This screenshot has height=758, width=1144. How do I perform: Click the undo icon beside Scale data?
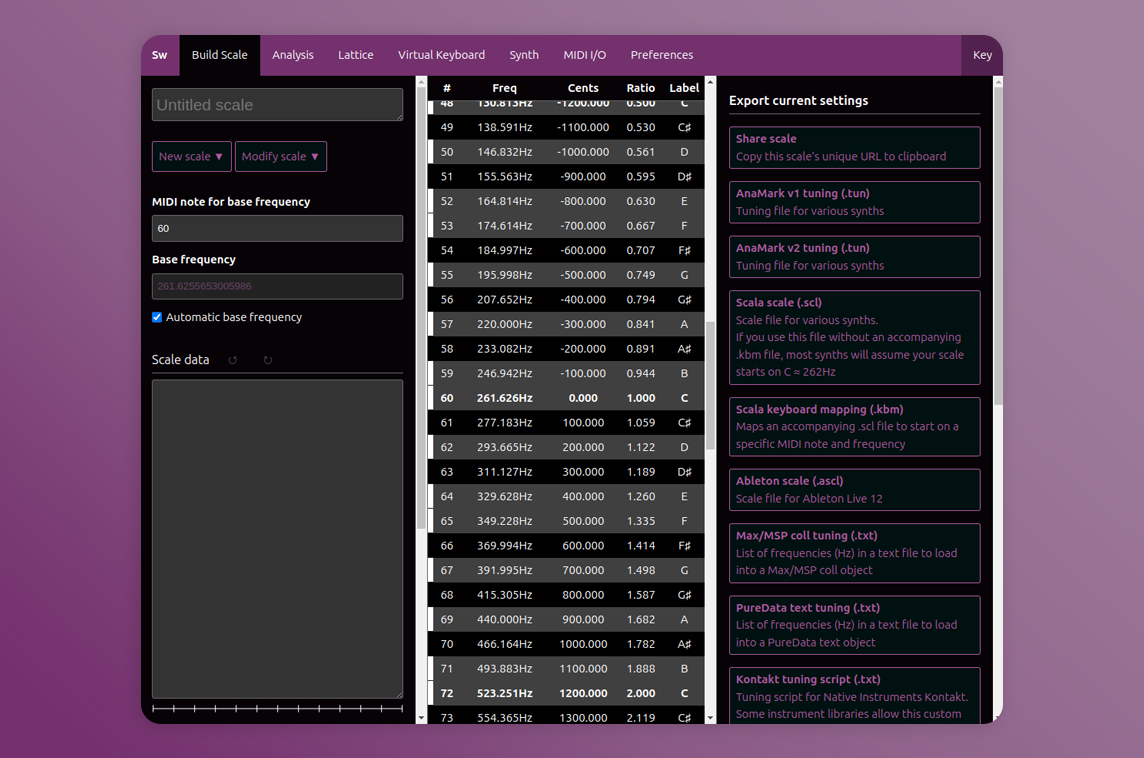[233, 360]
